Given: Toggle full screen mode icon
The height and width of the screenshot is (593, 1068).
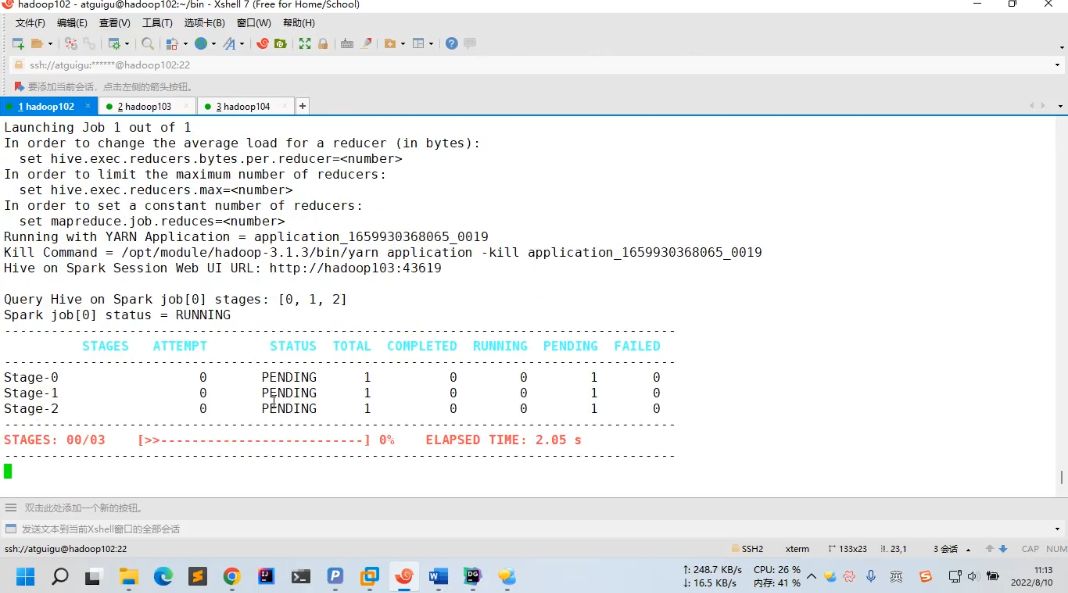Looking at the screenshot, I should click(x=304, y=44).
